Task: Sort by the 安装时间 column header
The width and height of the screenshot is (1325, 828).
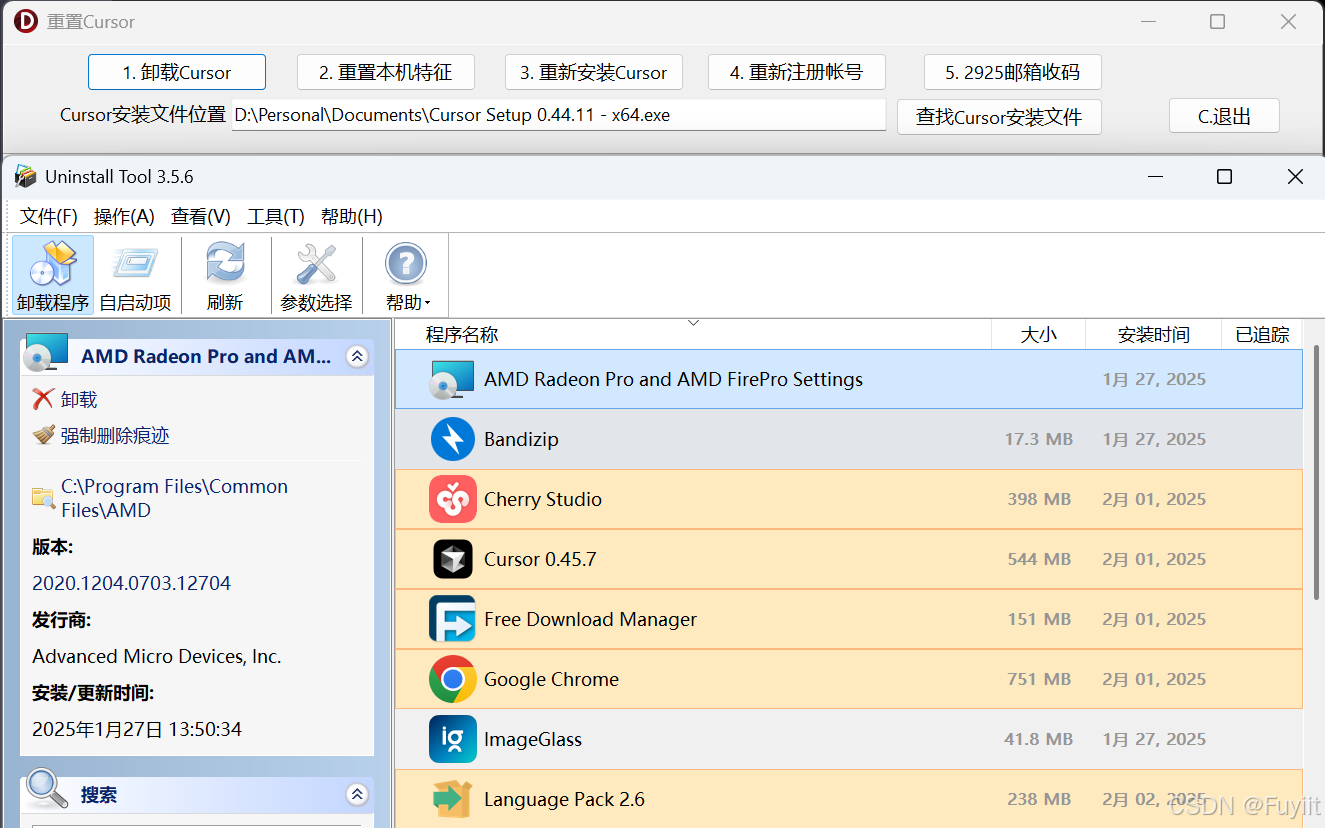Action: pos(1154,335)
